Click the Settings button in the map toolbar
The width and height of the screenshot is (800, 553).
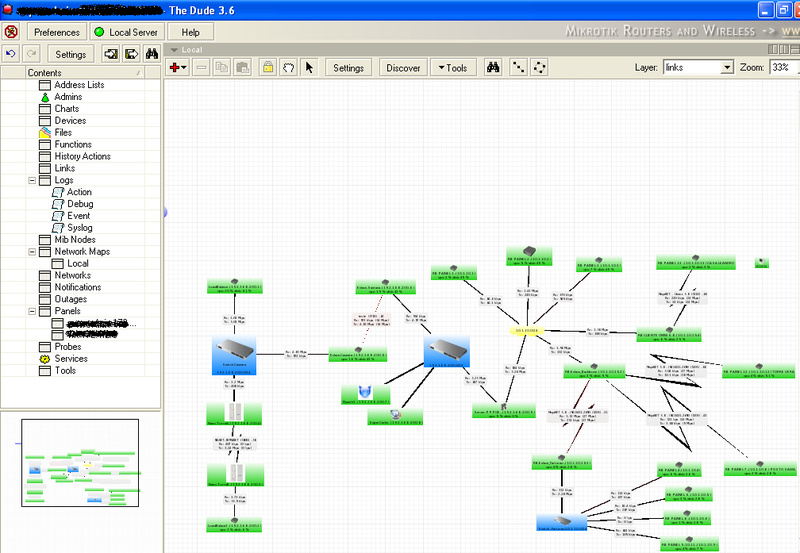click(x=348, y=67)
